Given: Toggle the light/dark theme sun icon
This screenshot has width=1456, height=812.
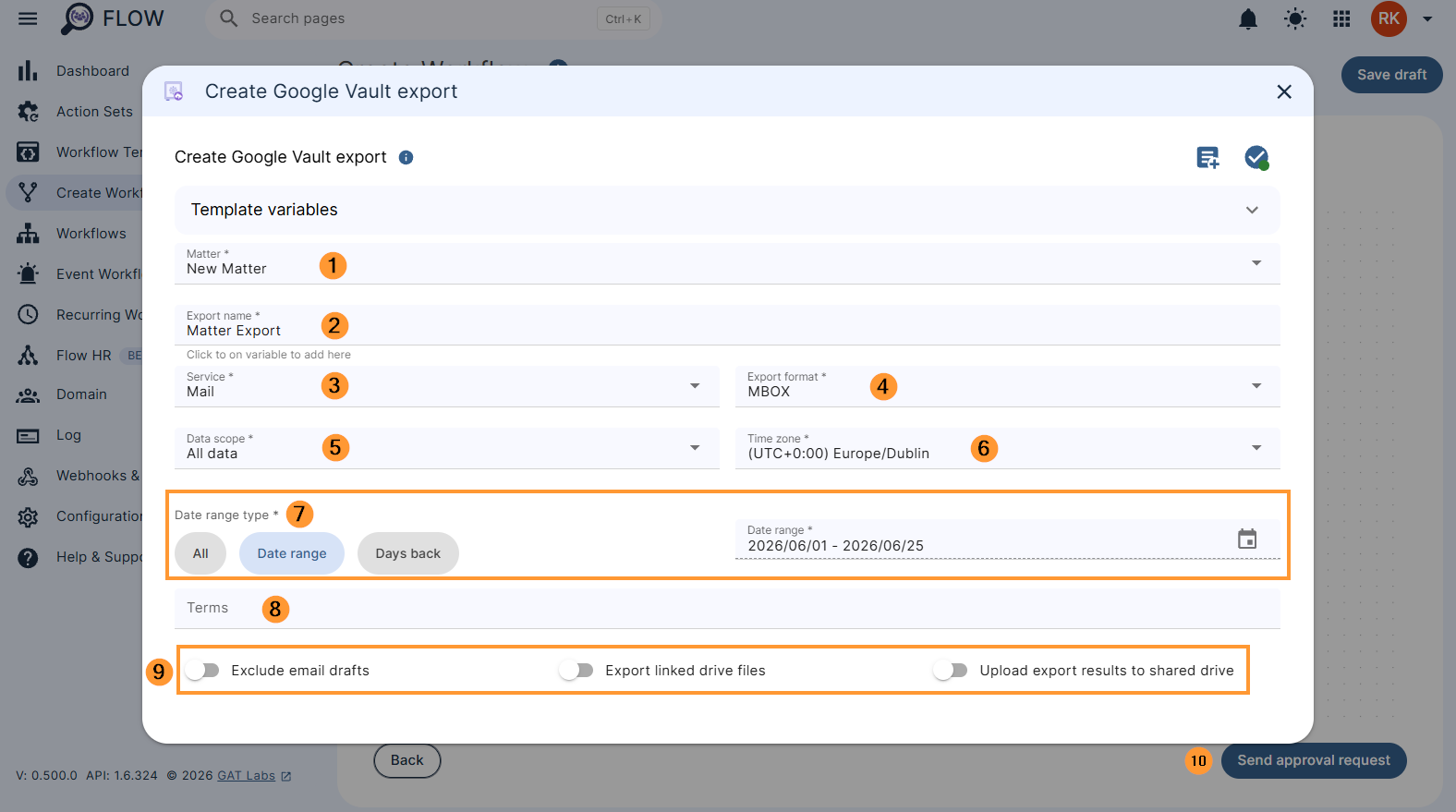Looking at the screenshot, I should [x=1295, y=19].
